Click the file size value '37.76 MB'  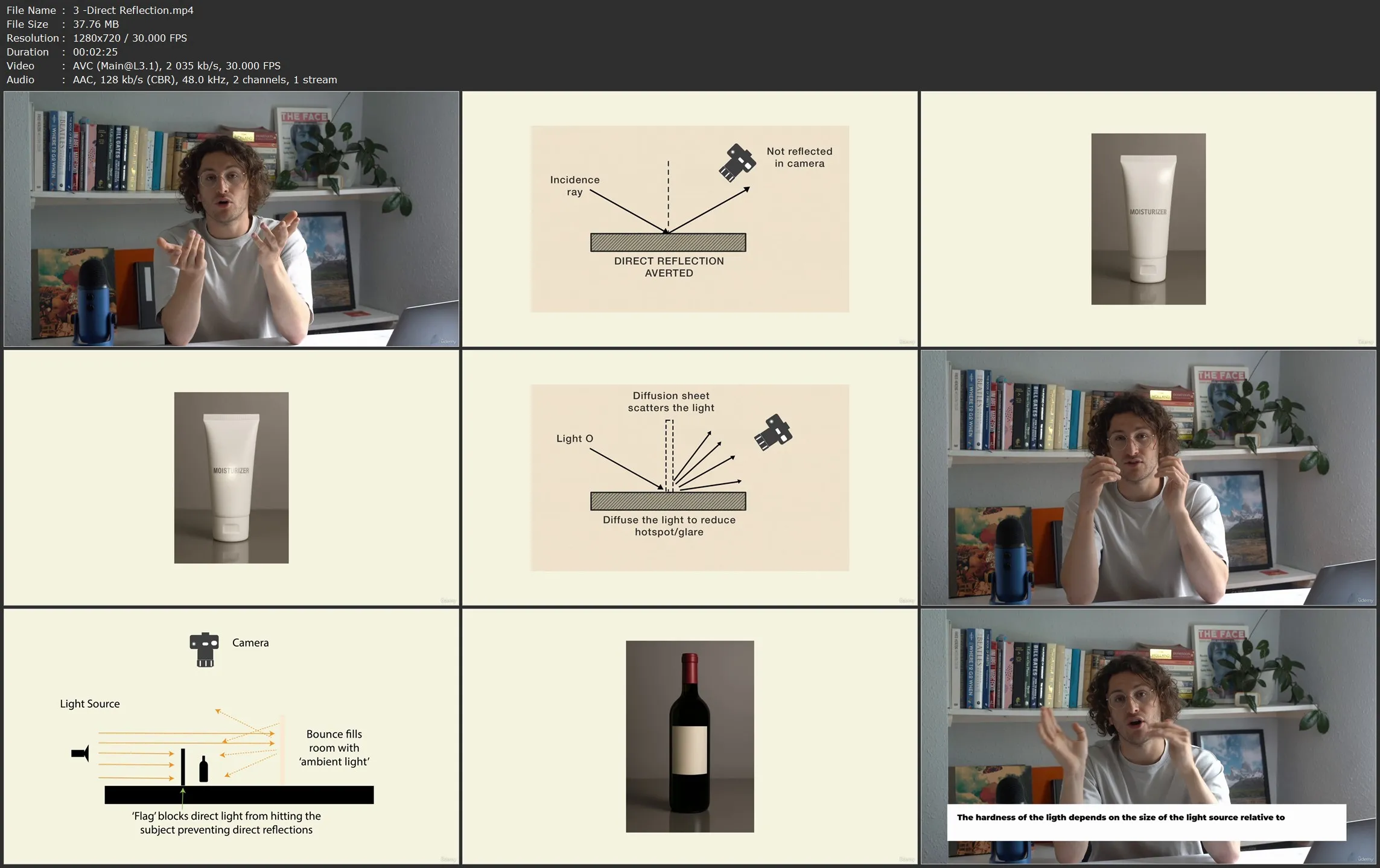coord(96,24)
